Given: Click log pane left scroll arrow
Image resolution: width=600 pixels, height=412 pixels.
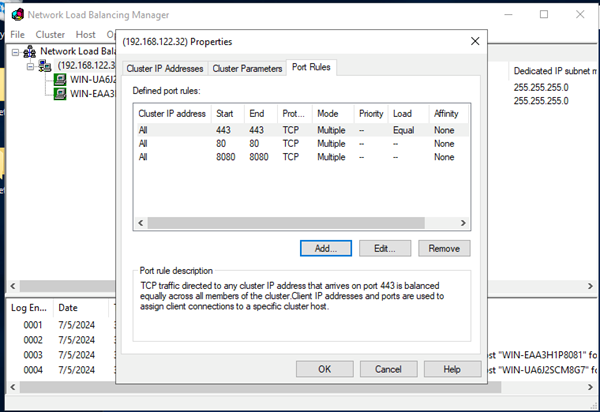Looking at the screenshot, I should [x=13, y=387].
